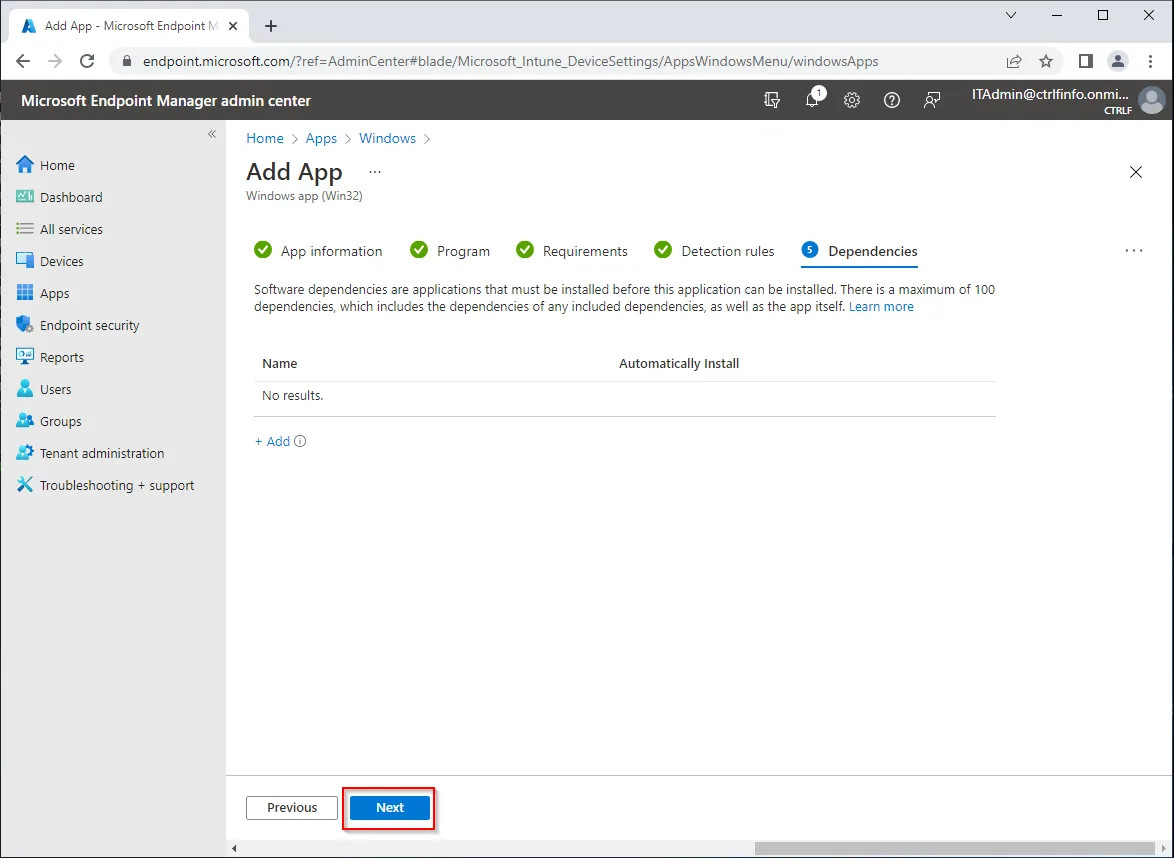
Task: Switch to the Requirements step
Action: point(572,251)
